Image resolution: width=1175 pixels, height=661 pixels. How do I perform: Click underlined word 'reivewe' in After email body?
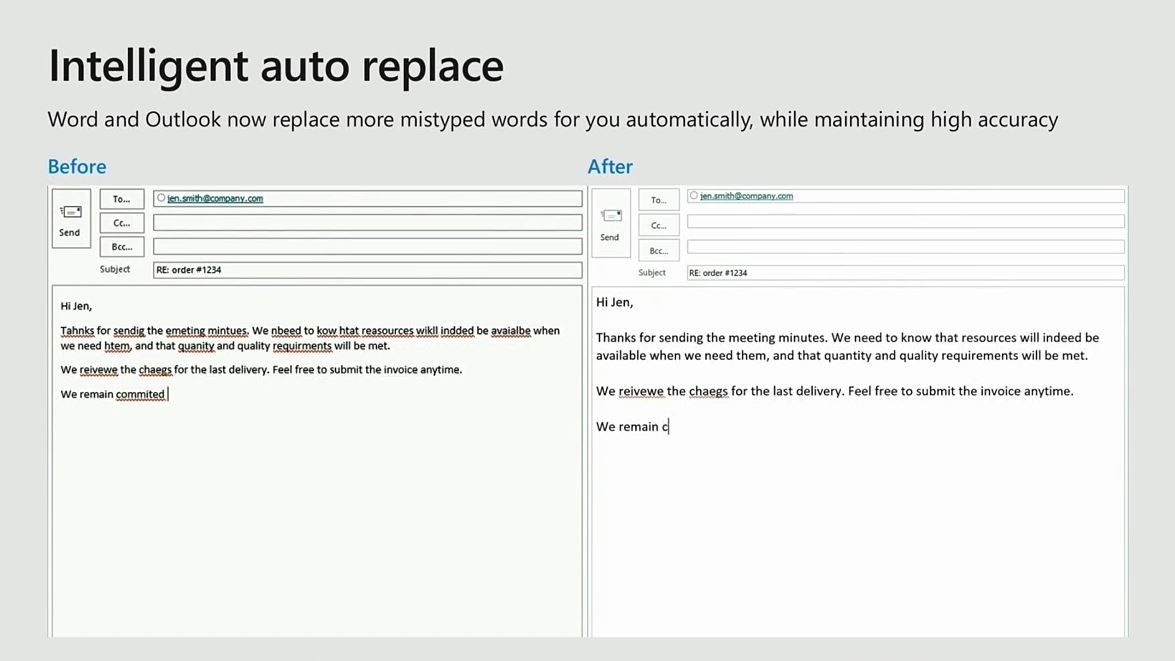[640, 391]
